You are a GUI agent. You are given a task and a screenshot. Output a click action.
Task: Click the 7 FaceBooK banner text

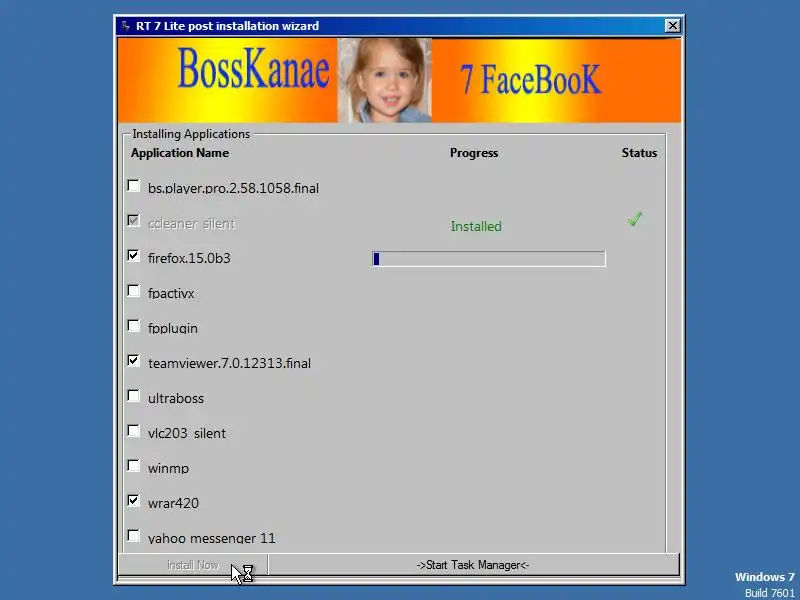(x=531, y=80)
